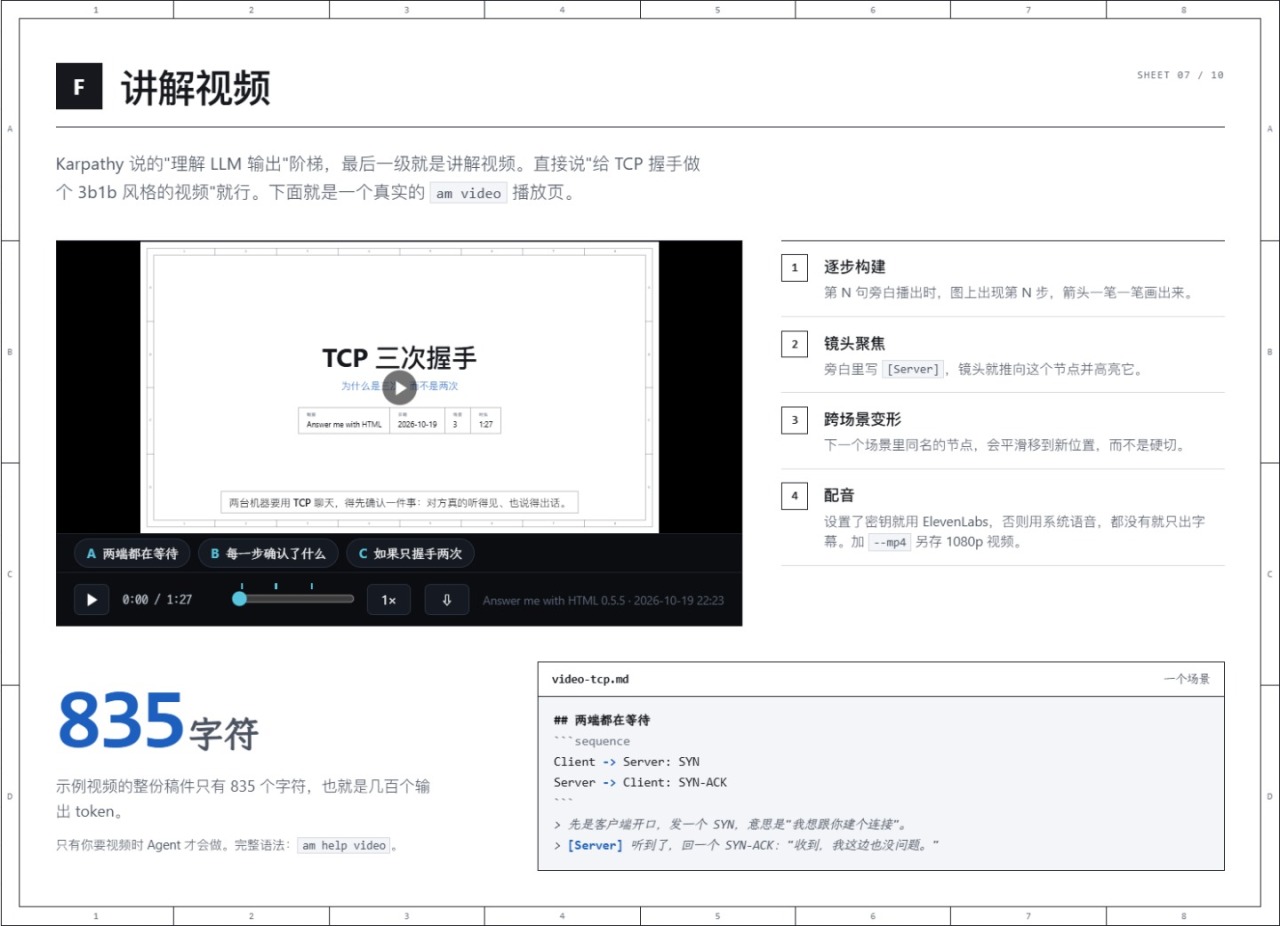Click the ## 两端都在等待 code line

(602, 720)
